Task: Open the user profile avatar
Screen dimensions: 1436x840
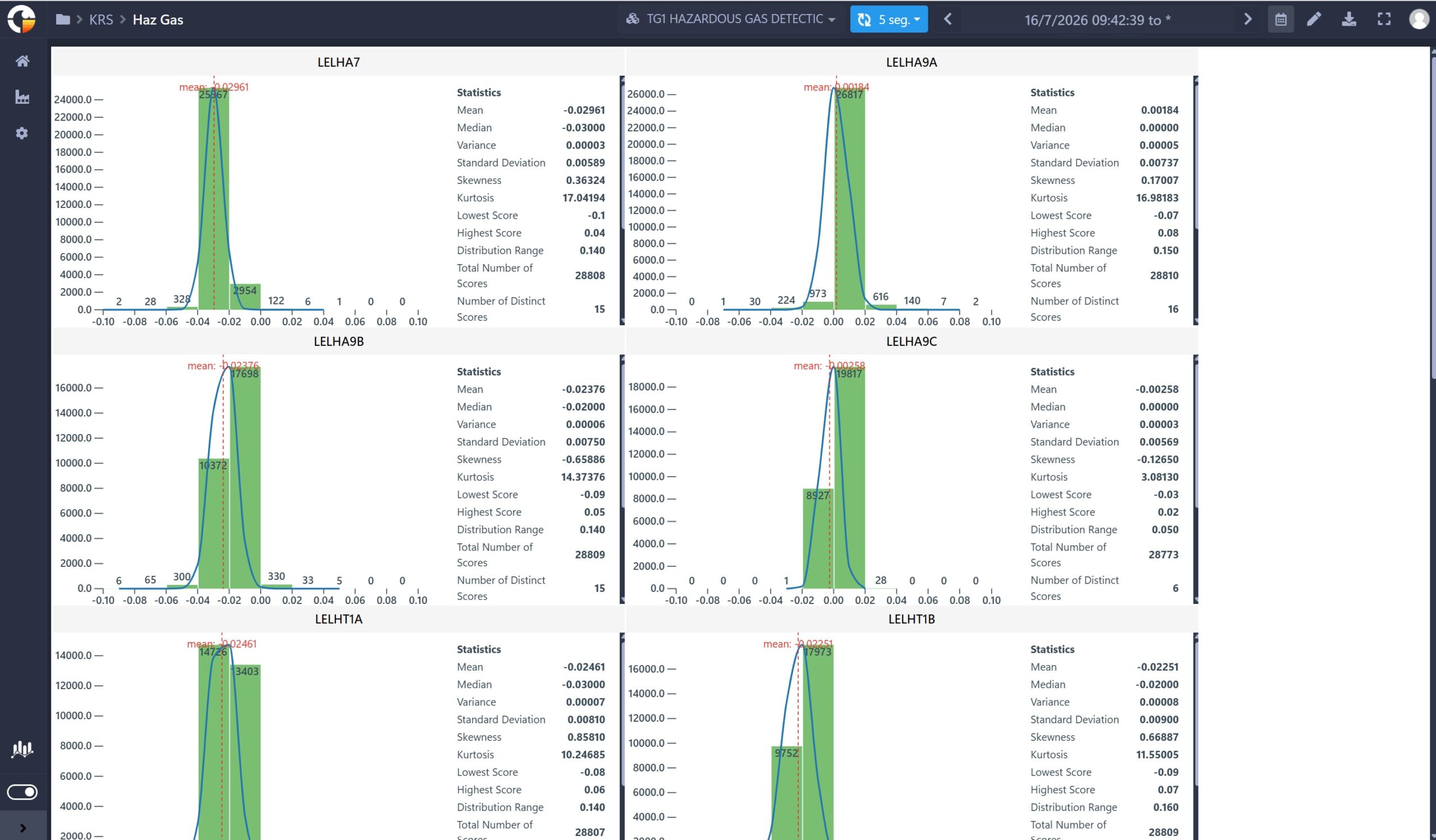Action: pos(1419,20)
